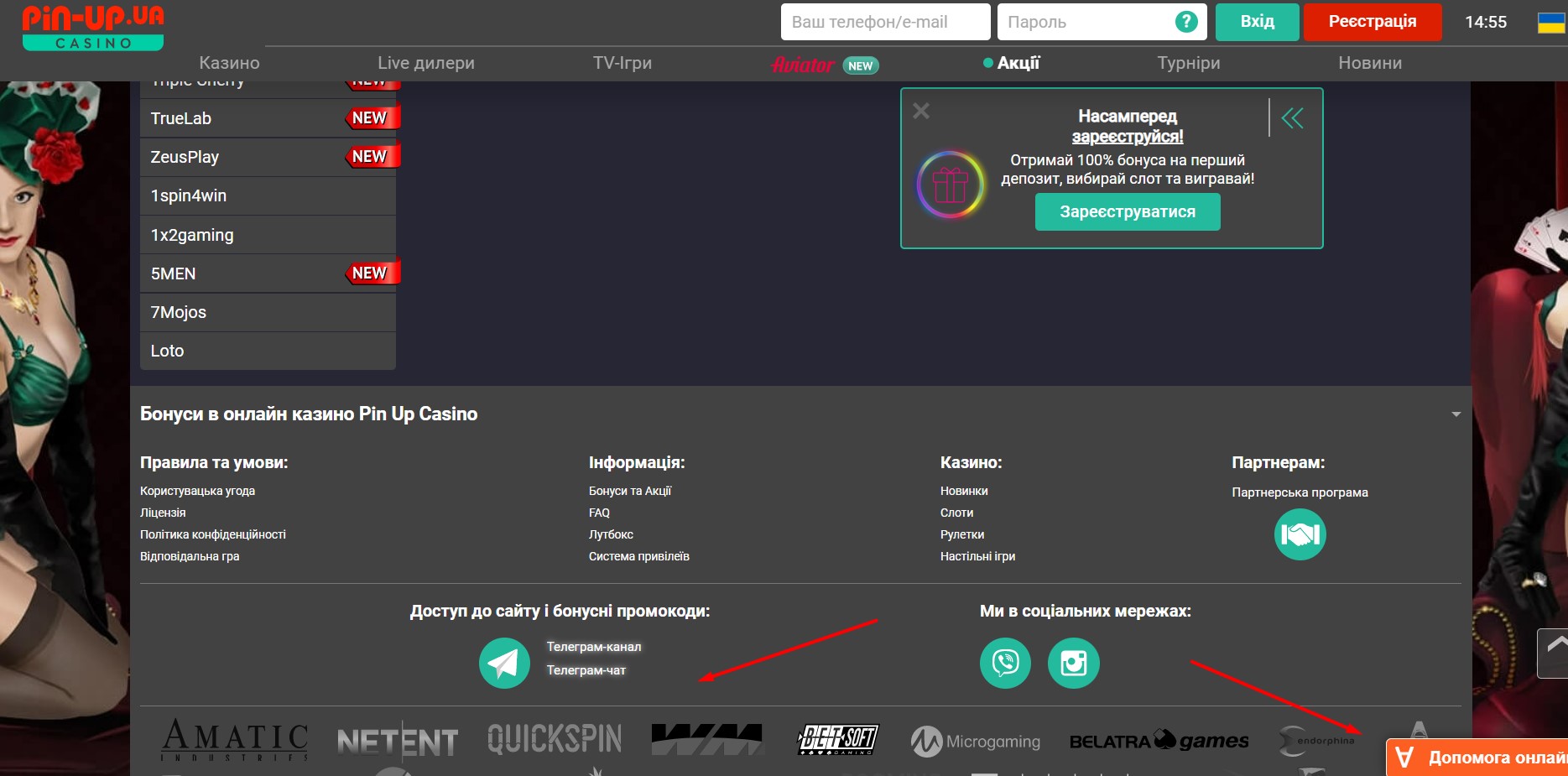This screenshot has height=776, width=1568.
Task: Open the Новини menu tab
Action: point(1370,63)
